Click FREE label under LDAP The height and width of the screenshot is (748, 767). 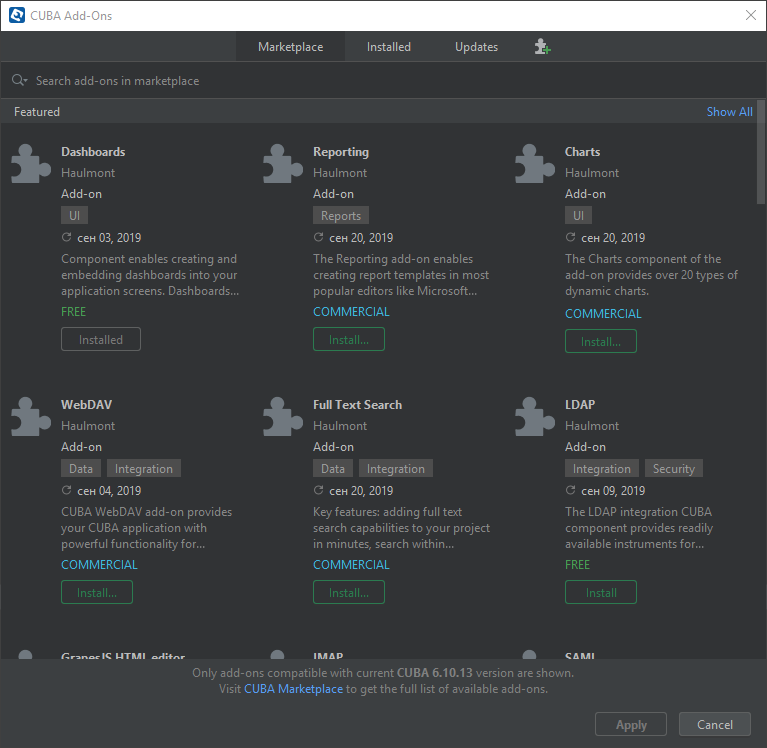(577, 565)
